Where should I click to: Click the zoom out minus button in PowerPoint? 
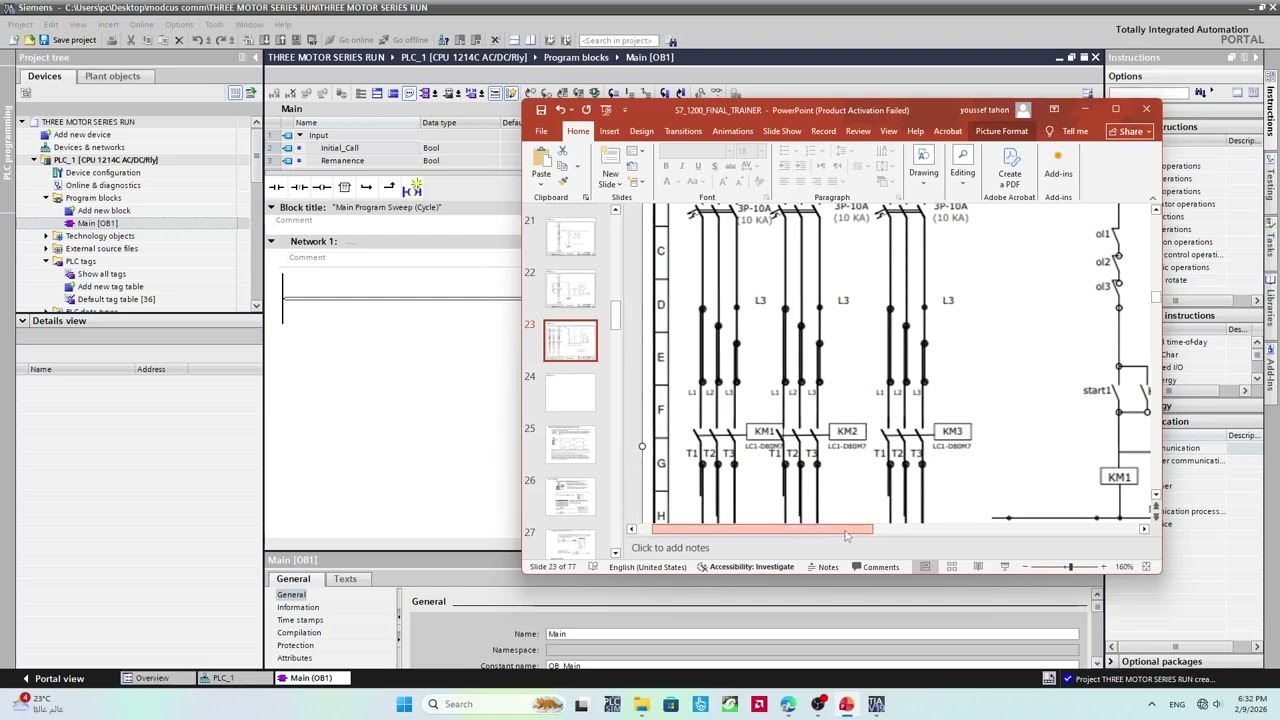(x=1027, y=567)
